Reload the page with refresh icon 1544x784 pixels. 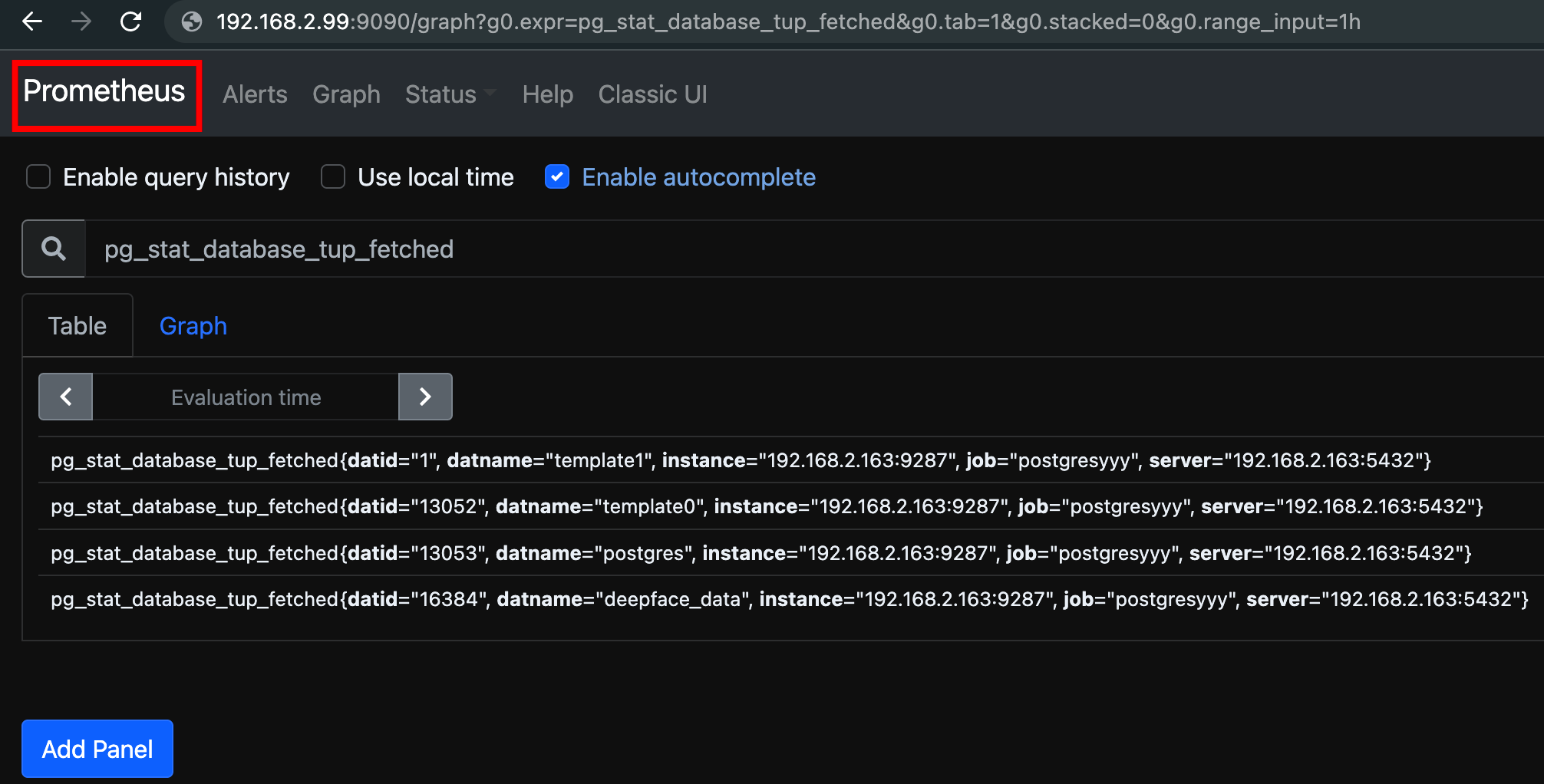[x=131, y=21]
